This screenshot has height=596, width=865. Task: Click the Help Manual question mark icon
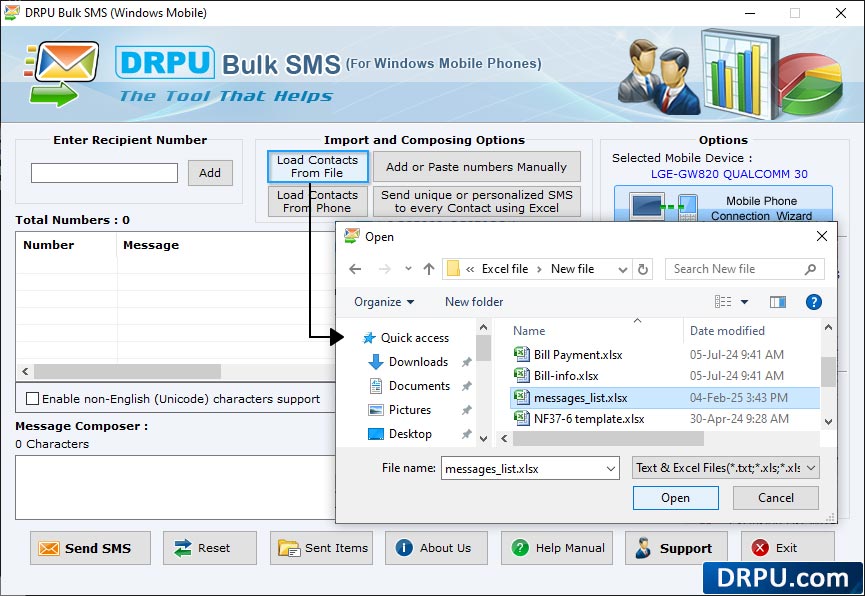click(520, 547)
